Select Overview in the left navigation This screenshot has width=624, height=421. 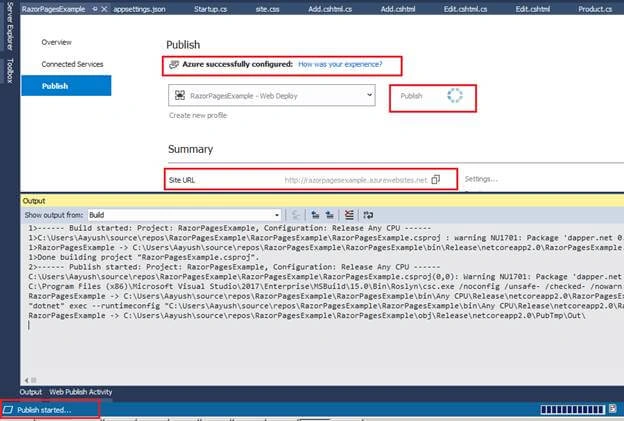click(x=57, y=42)
